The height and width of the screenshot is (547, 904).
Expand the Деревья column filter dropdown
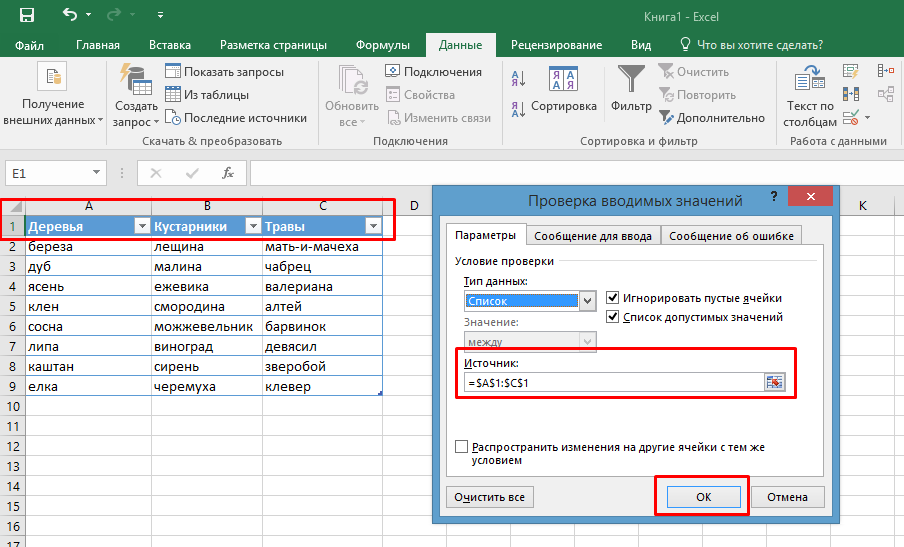tap(141, 226)
